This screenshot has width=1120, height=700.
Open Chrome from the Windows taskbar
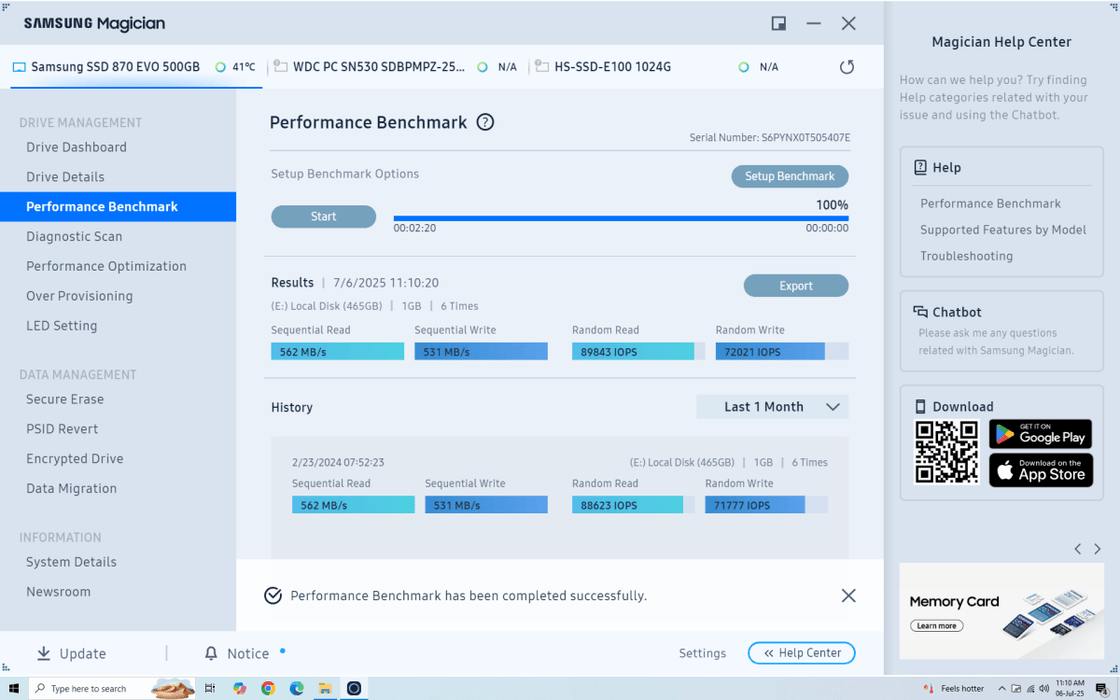point(268,688)
